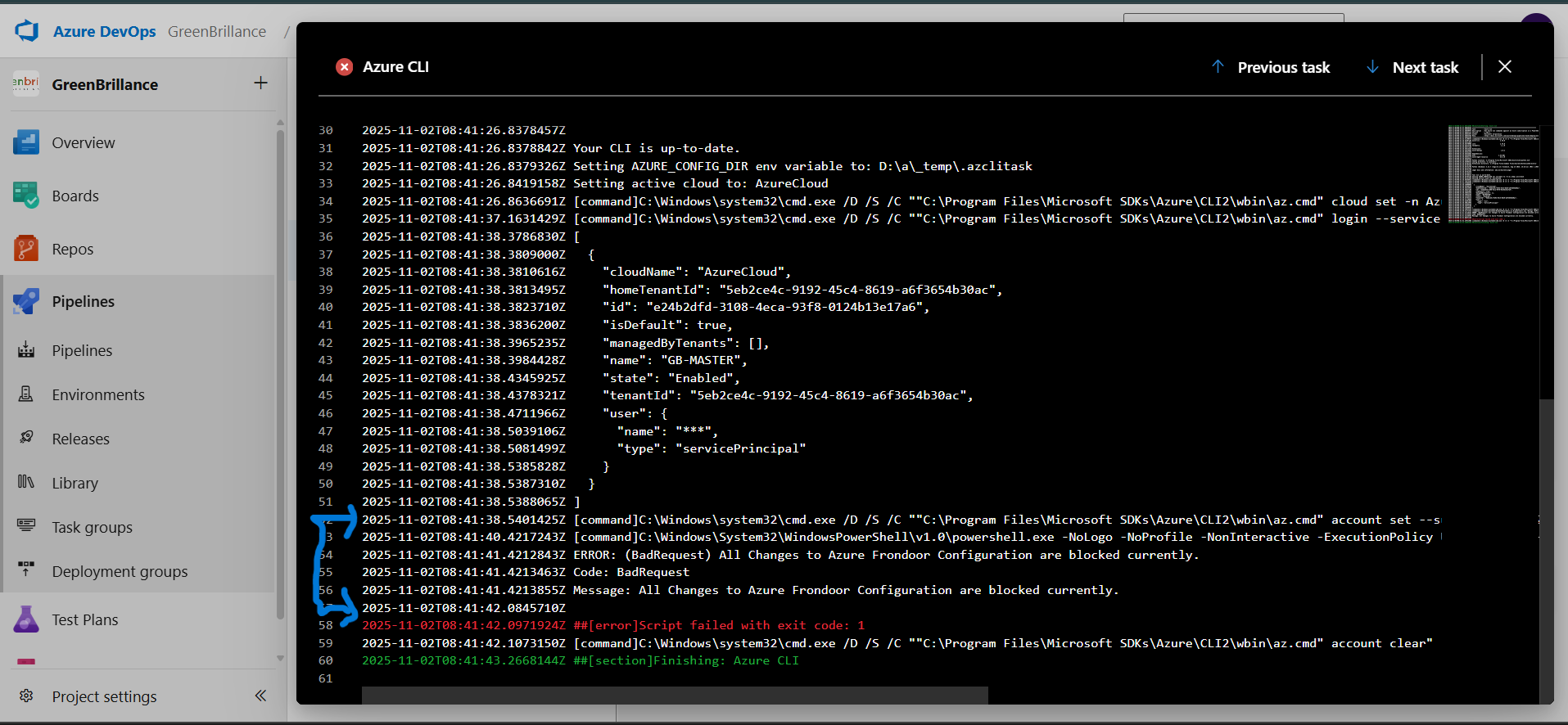Click log line "Code: BadRequest"
The height and width of the screenshot is (725, 1568).
(x=631, y=572)
